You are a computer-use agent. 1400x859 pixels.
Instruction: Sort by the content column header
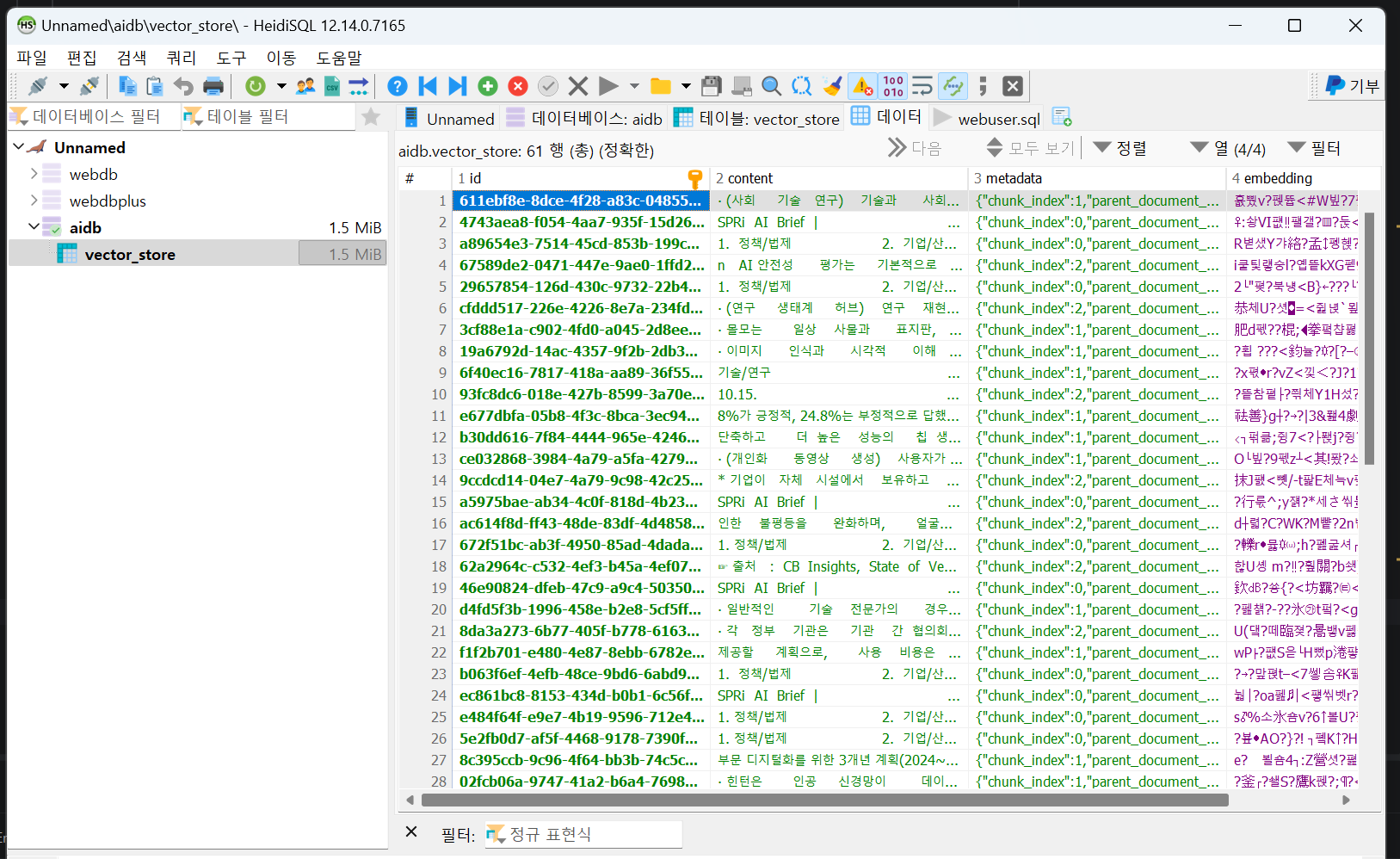tap(838, 178)
